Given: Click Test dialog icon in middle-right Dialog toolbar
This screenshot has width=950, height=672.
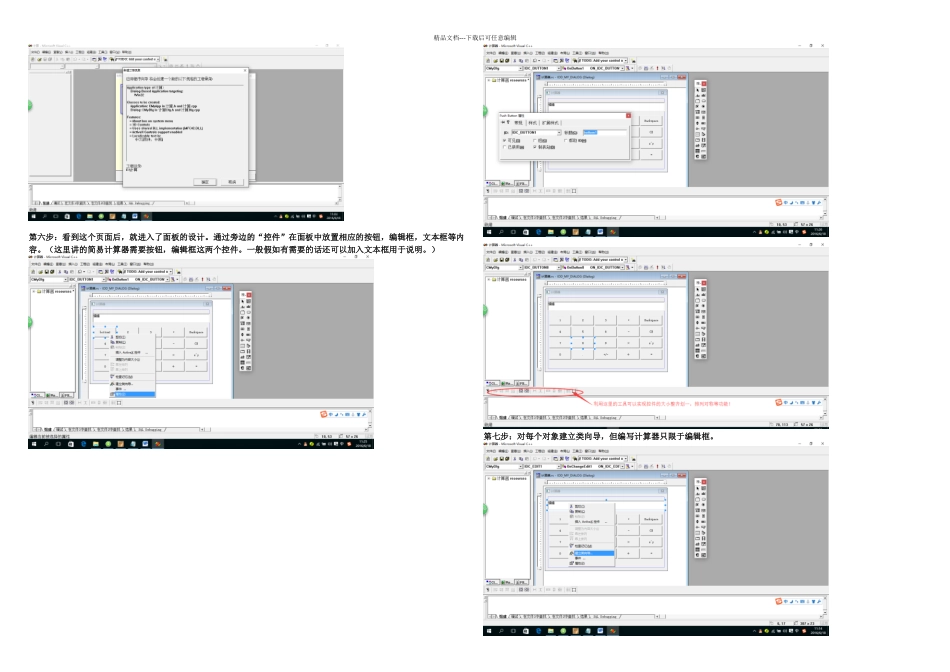Looking at the screenshot, I should (x=488, y=390).
